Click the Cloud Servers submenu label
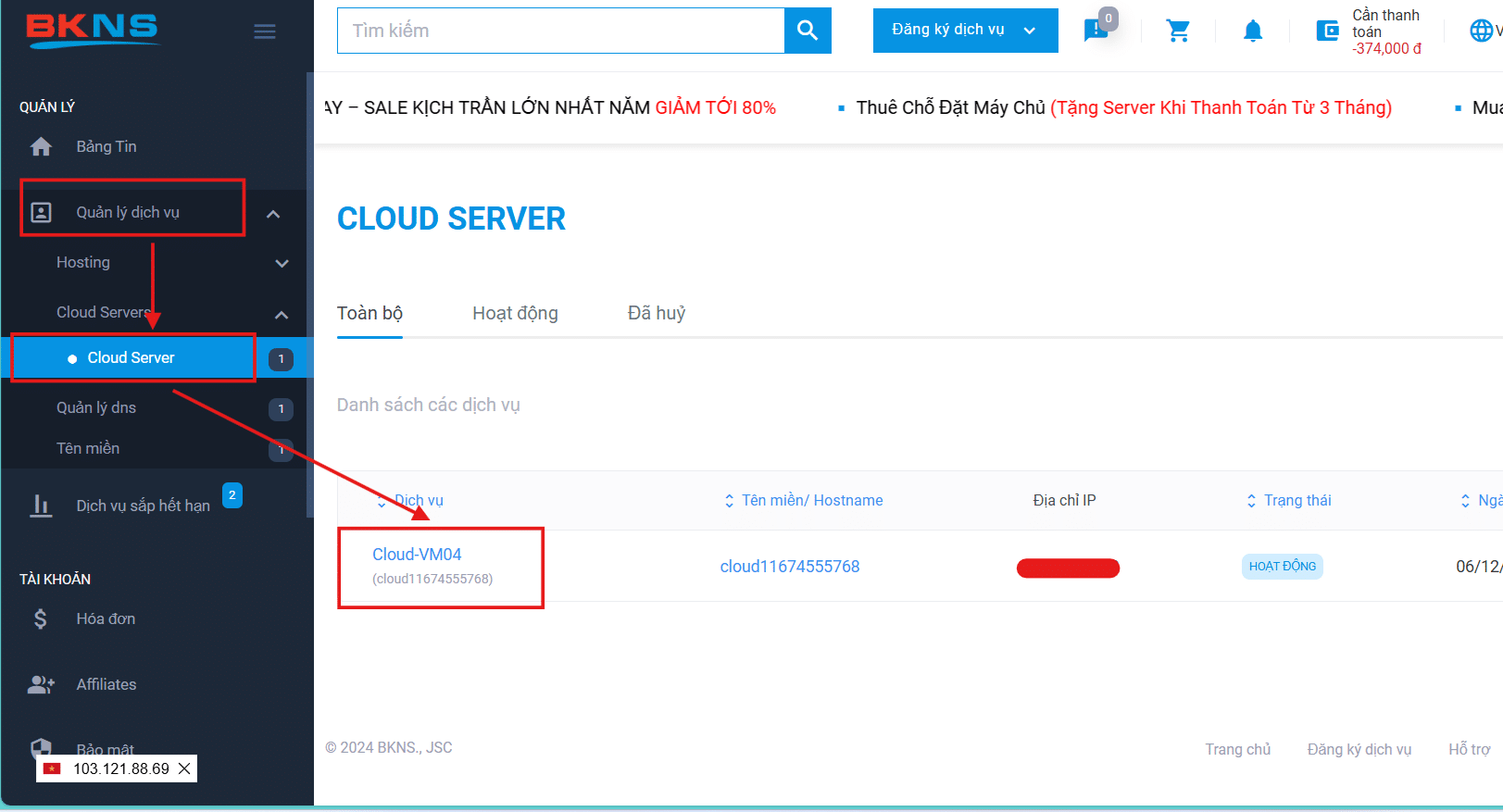The image size is (1503, 812). (x=103, y=312)
